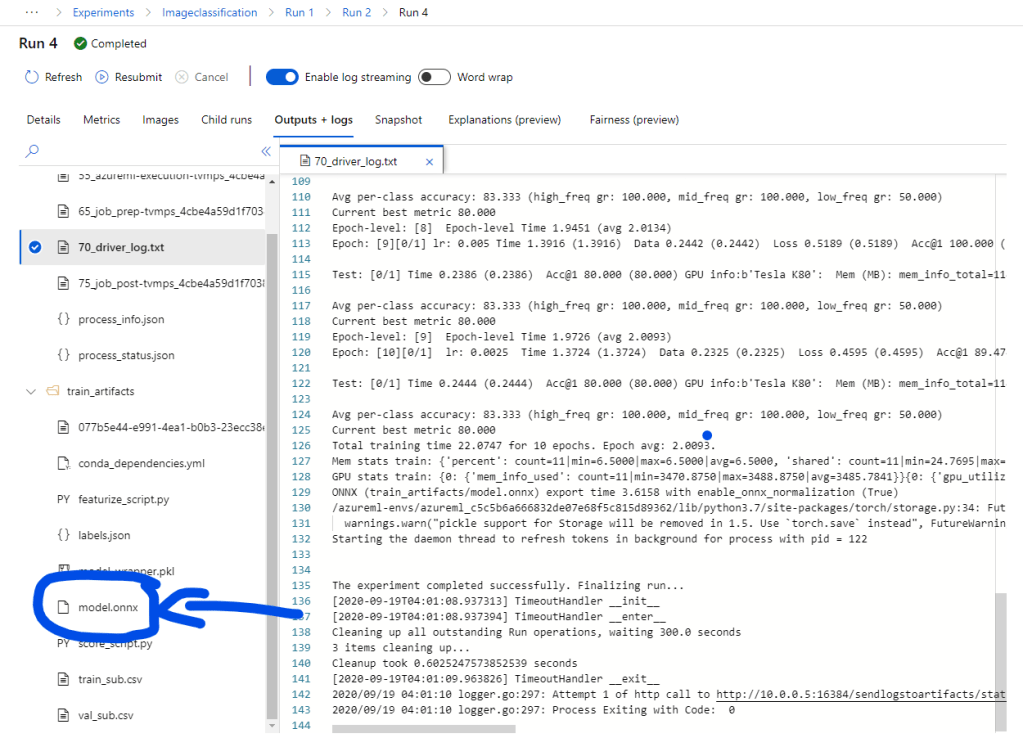Screen dimensions: 1023x756
Task: Turn on the Word wrap toggle
Action: (x=434, y=77)
